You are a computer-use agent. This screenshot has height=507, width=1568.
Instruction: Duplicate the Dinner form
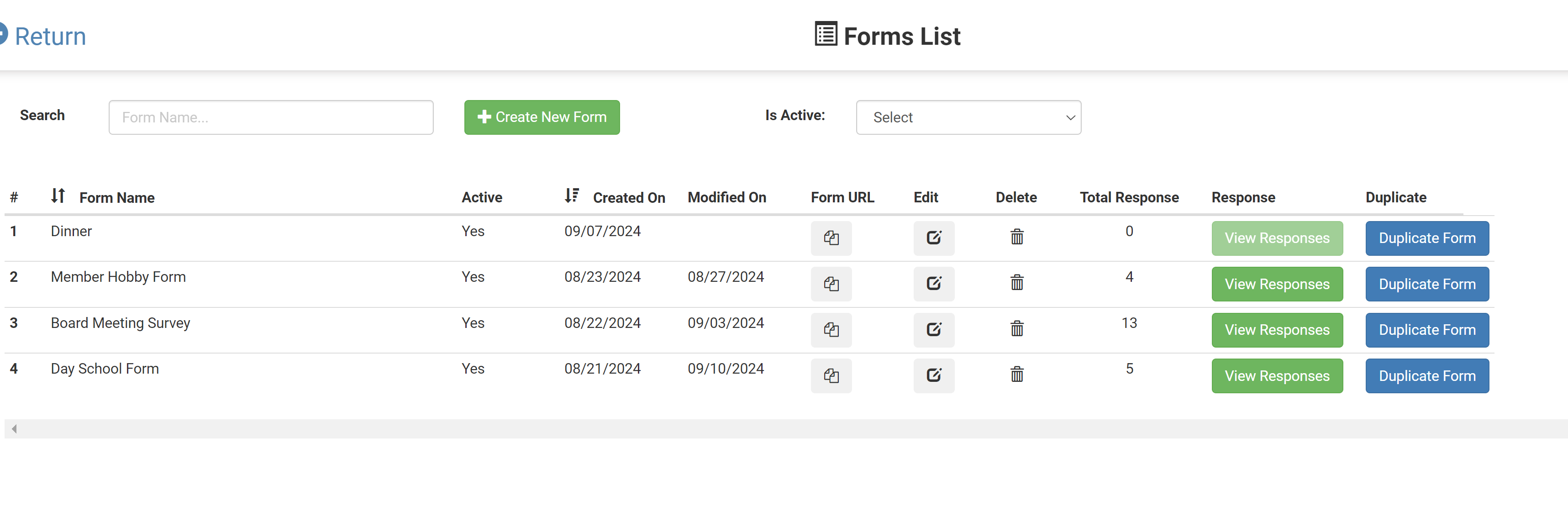1426,238
